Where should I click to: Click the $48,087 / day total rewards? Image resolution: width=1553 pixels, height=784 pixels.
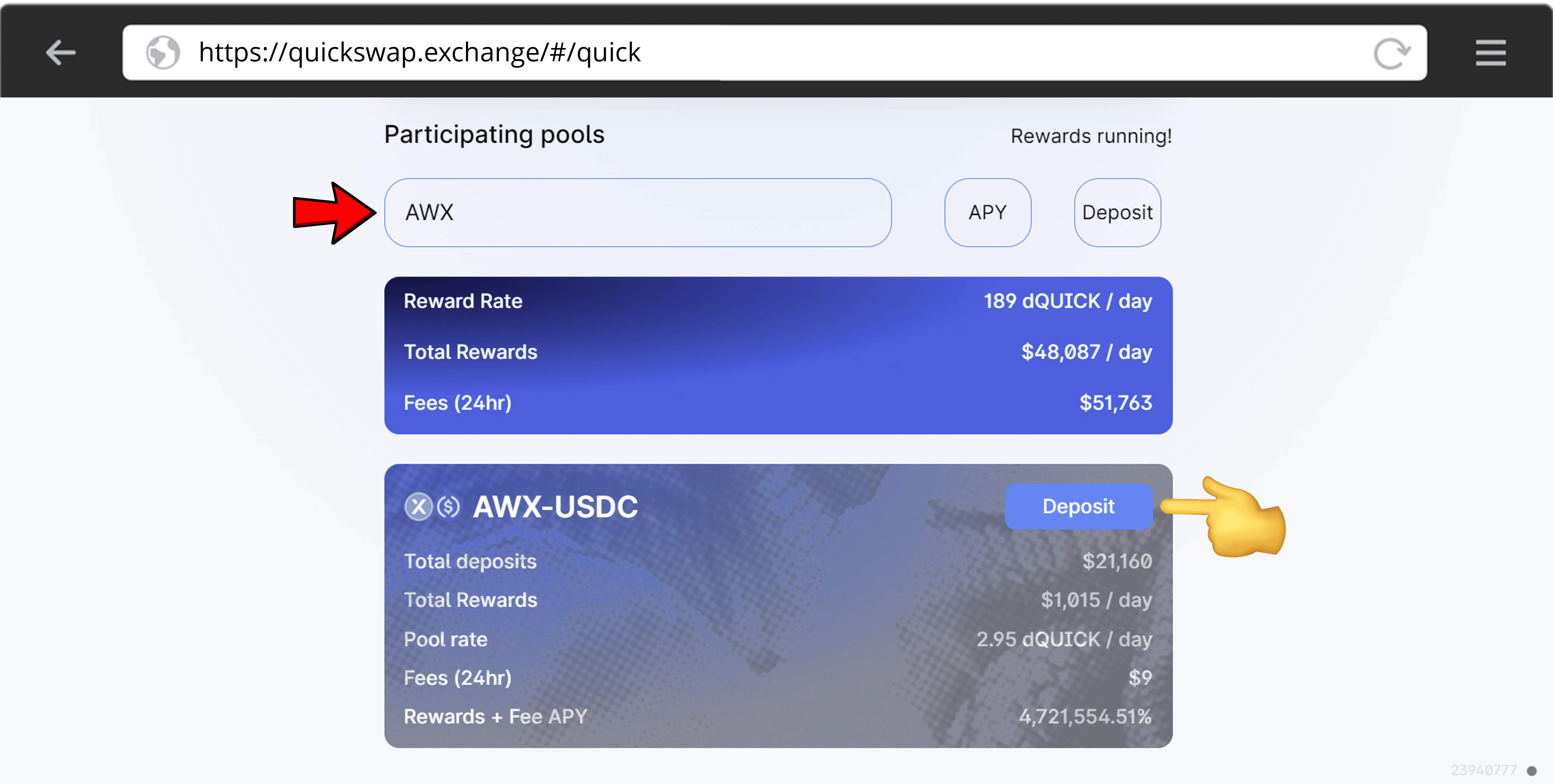(x=1086, y=352)
